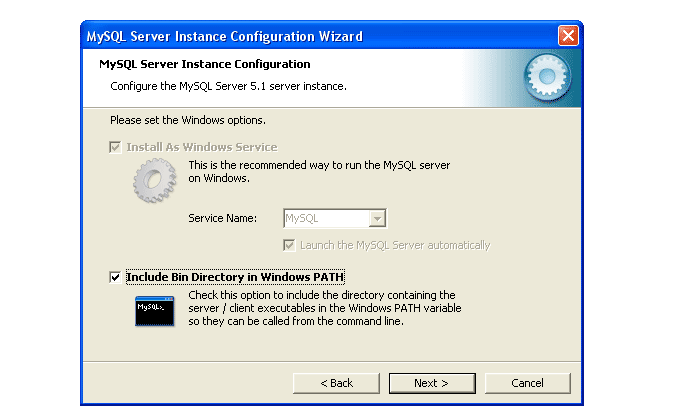
Task: Click the MySQL command prompt icon
Action: [x=155, y=311]
